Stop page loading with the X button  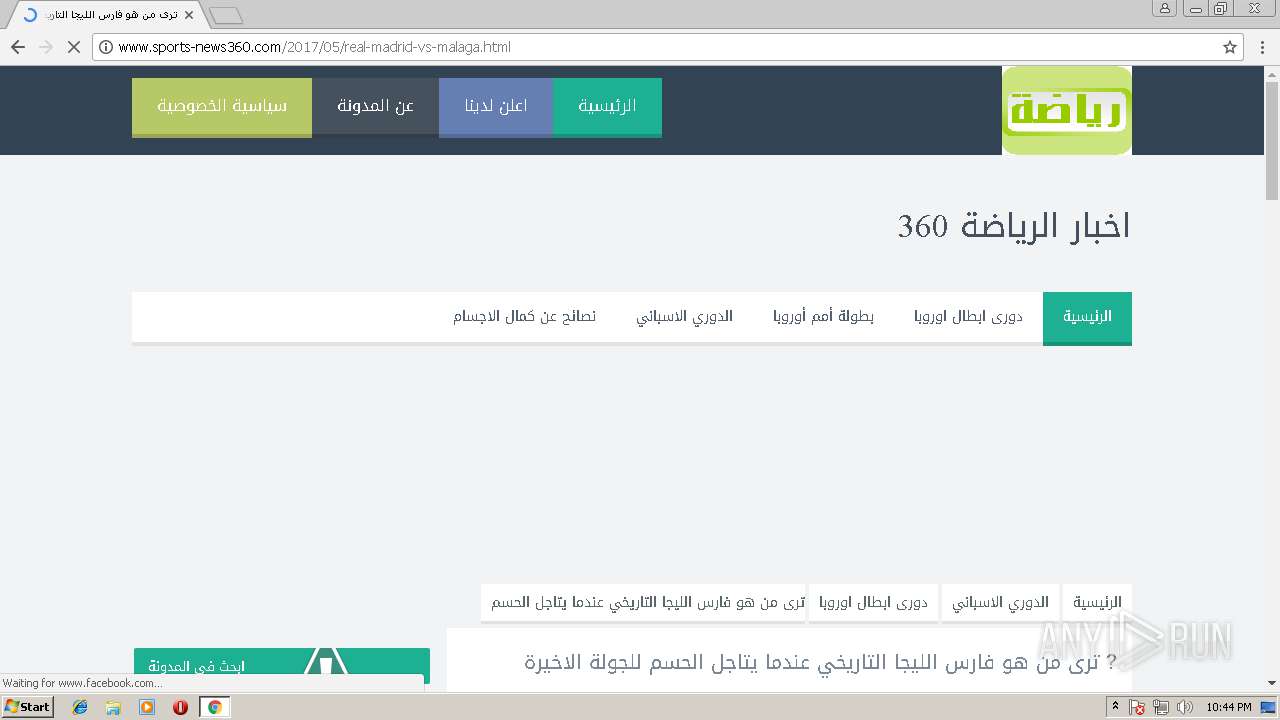[73, 47]
